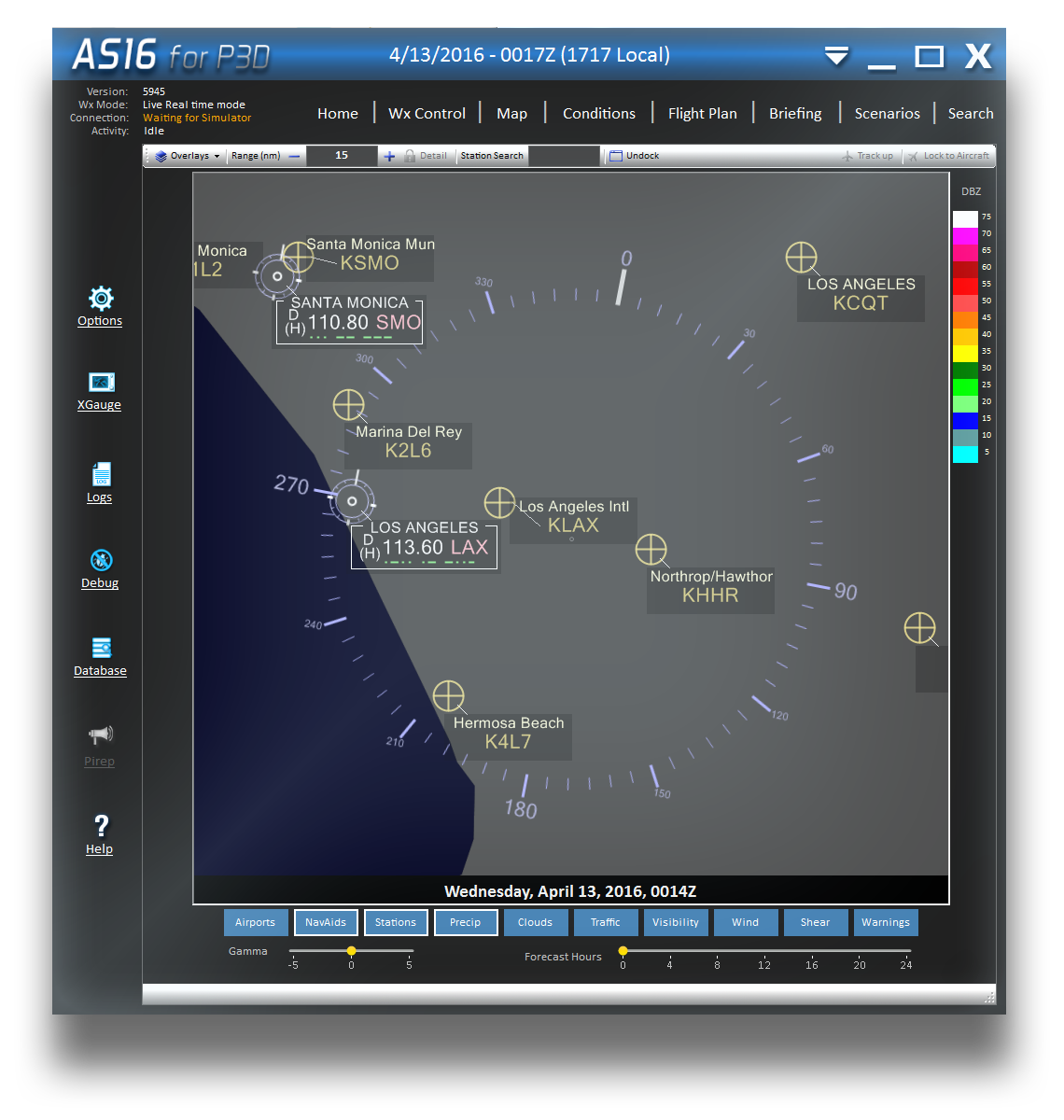Viewport: 1064px width, 1120px height.
Task: Click the K4L7 Hermosa Beach symbol
Action: (x=448, y=696)
